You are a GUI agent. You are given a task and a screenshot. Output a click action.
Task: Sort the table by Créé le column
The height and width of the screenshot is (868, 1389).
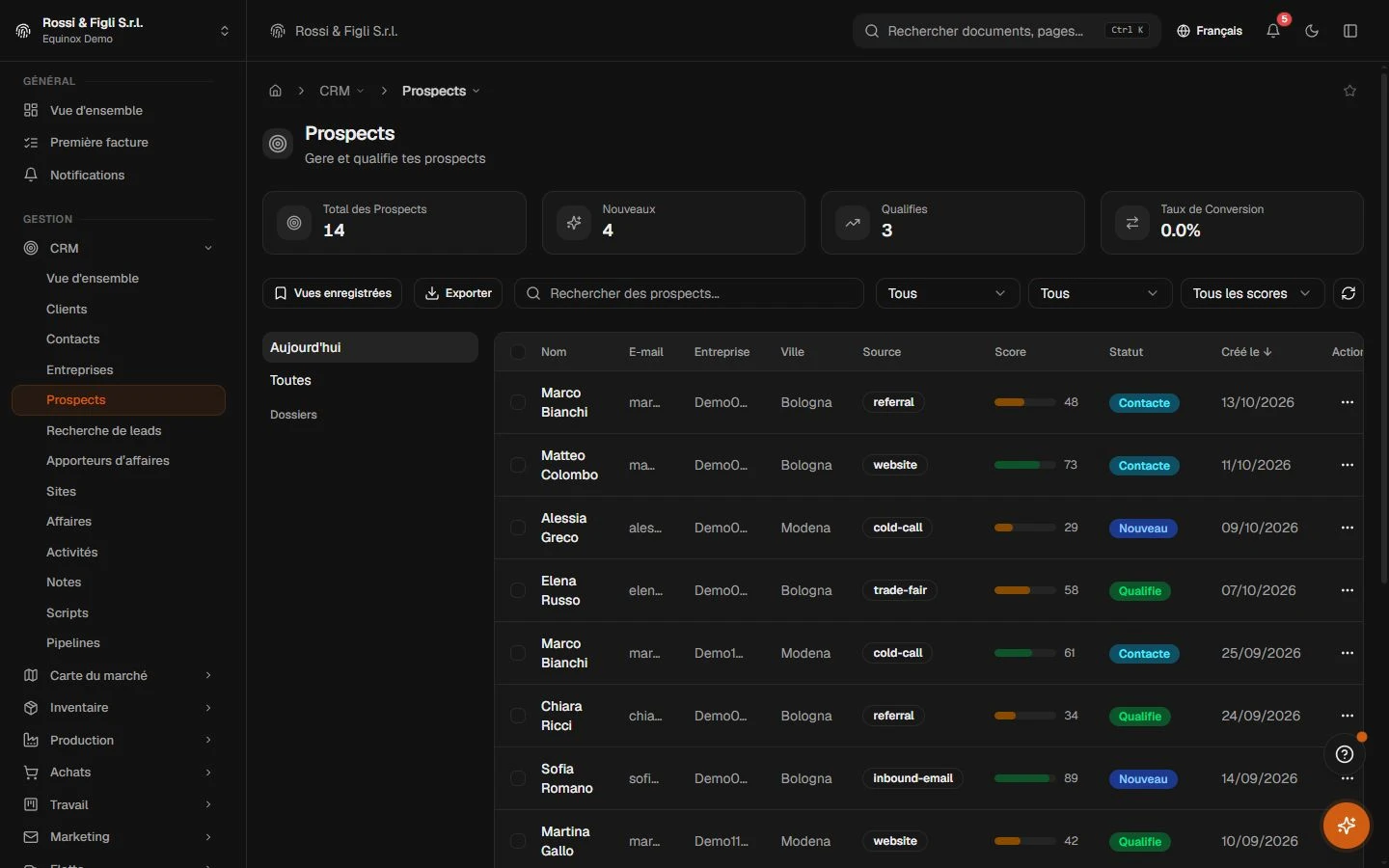pyautogui.click(x=1246, y=352)
